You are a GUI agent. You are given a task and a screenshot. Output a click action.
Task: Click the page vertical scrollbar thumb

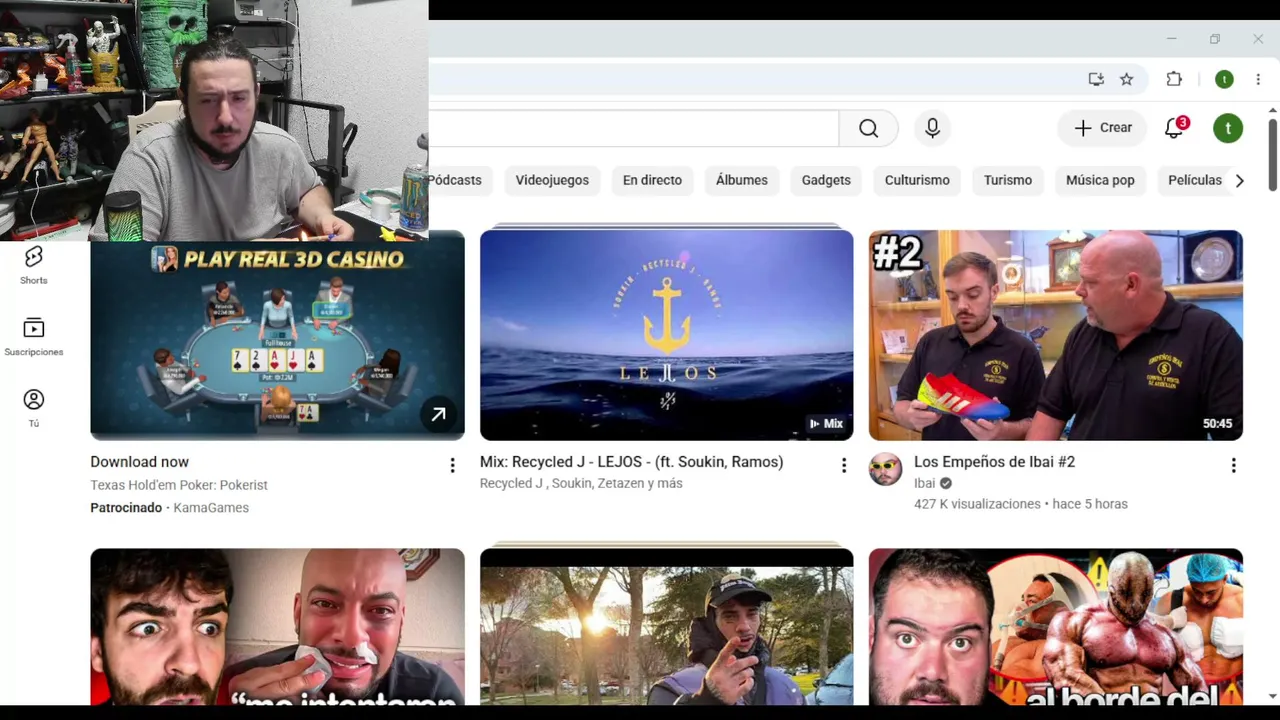[1272, 154]
